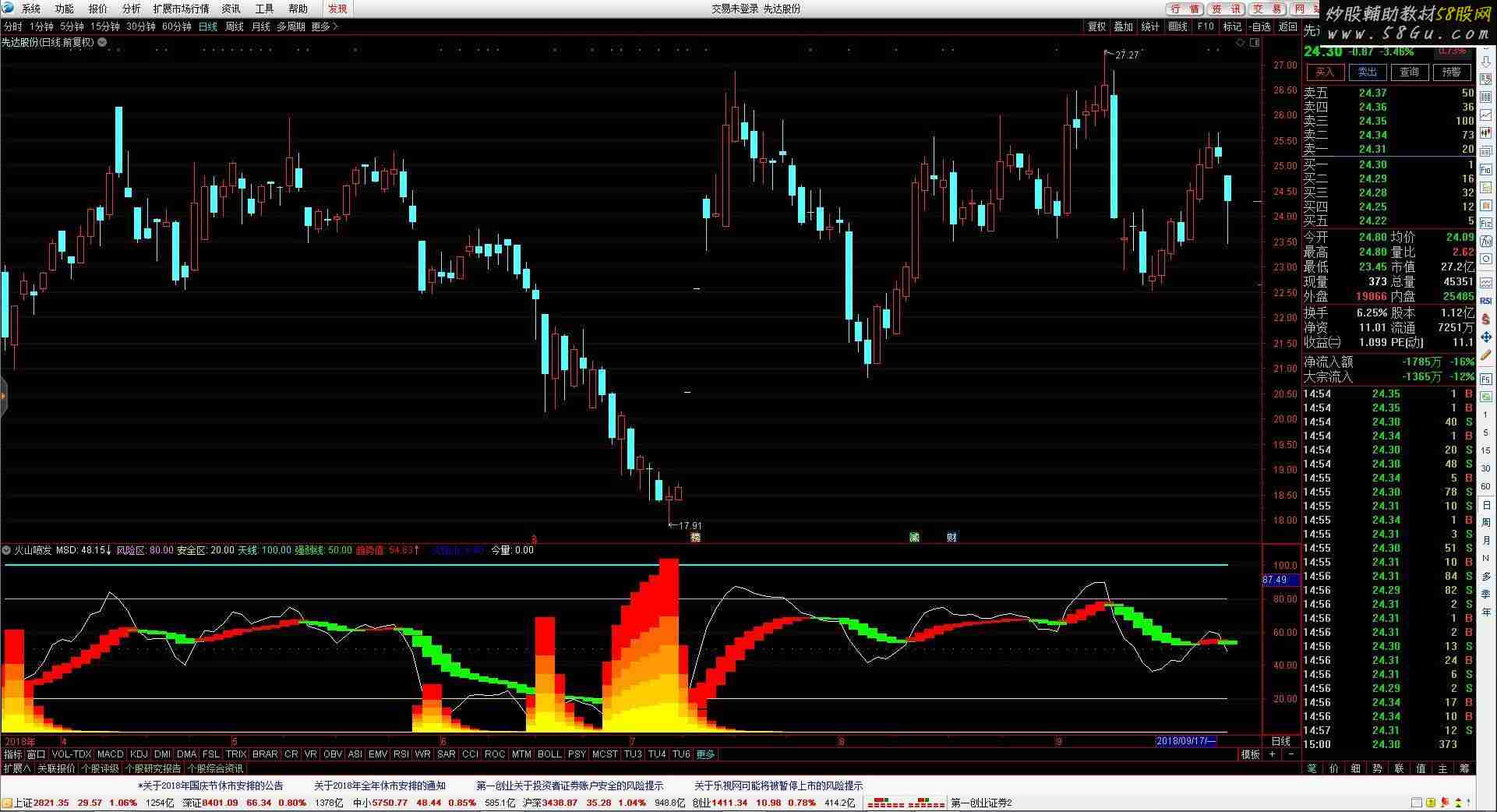Click the '年' yearly period in right sidebar
This screenshot has width=1497, height=812.
[x=1485, y=612]
